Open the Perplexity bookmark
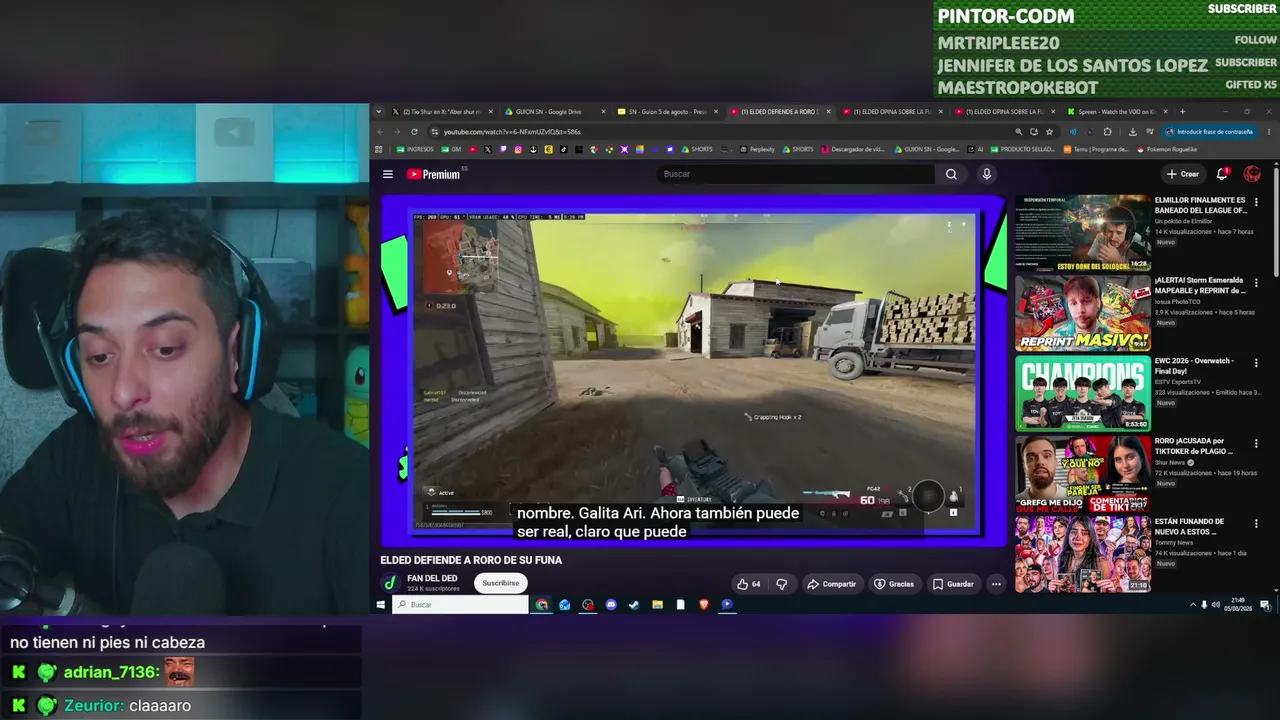1280x720 pixels. tap(757, 150)
